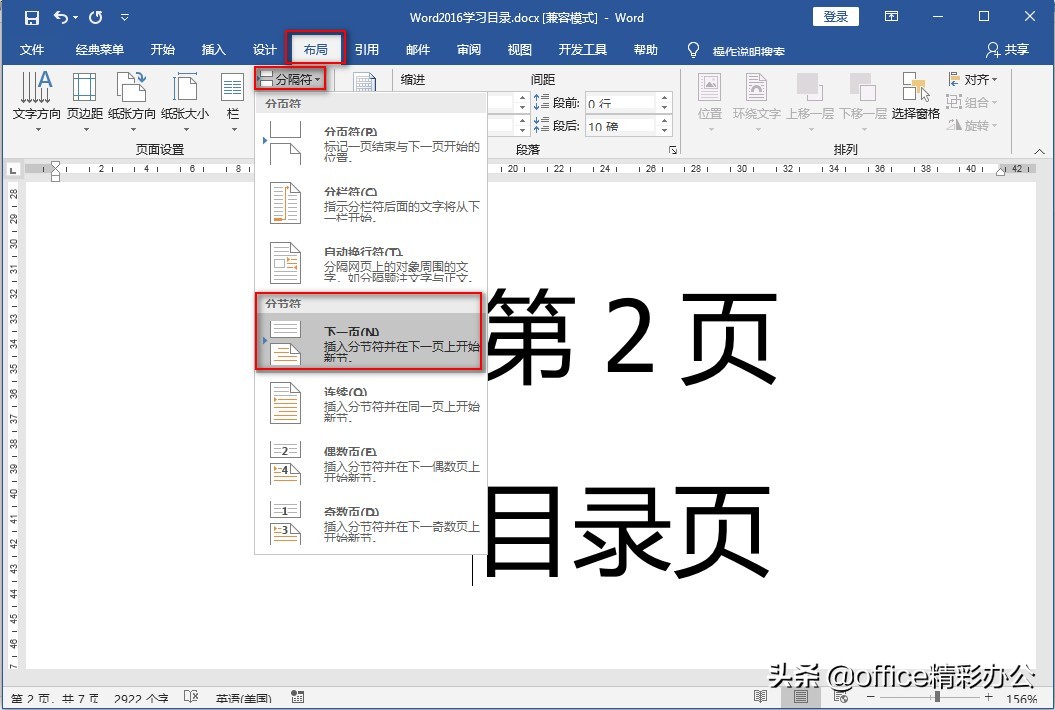Click the macro recording status icon
Viewport: 1055px width, 710px height.
(x=298, y=697)
